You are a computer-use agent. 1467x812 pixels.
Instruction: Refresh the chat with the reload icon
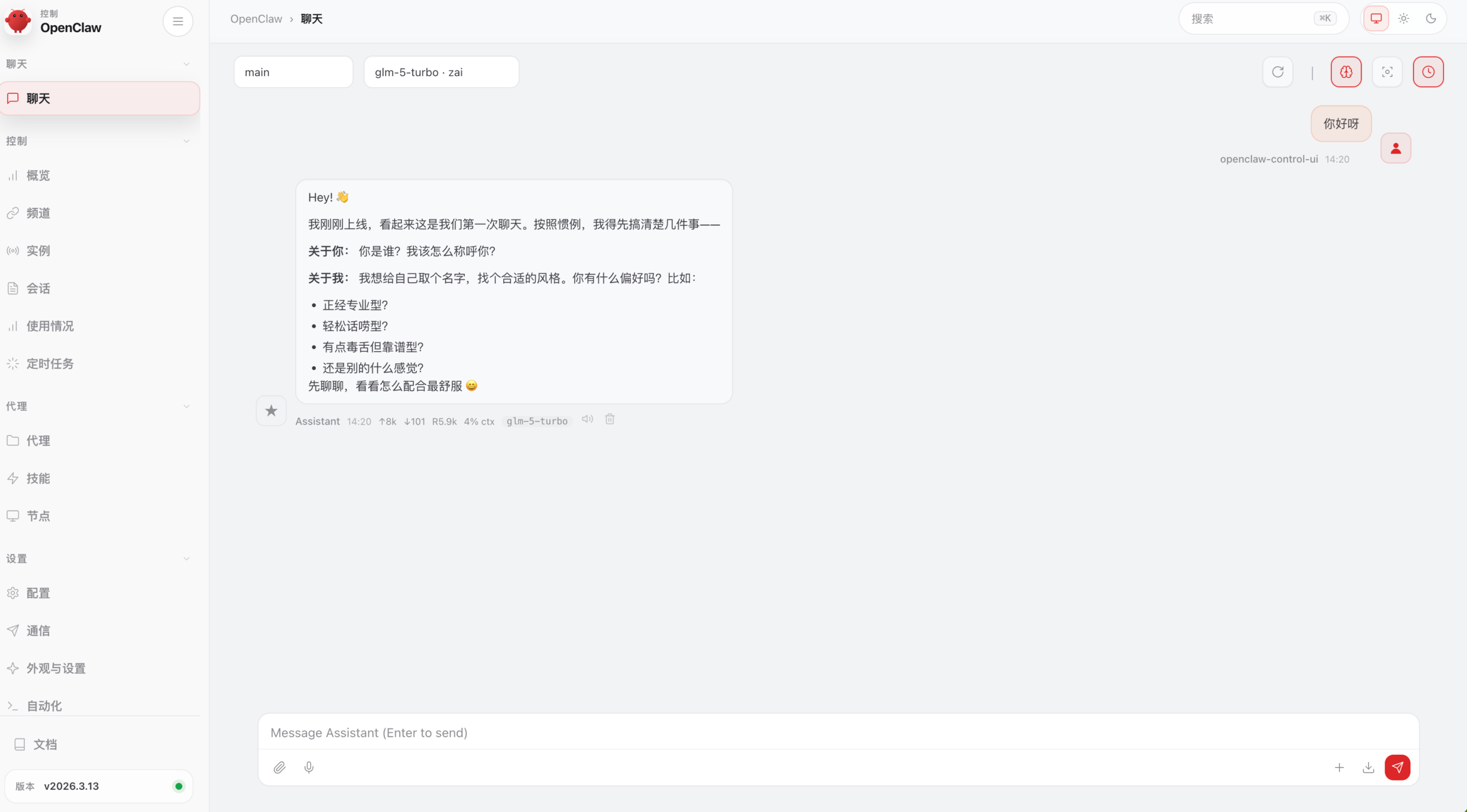pos(1278,72)
